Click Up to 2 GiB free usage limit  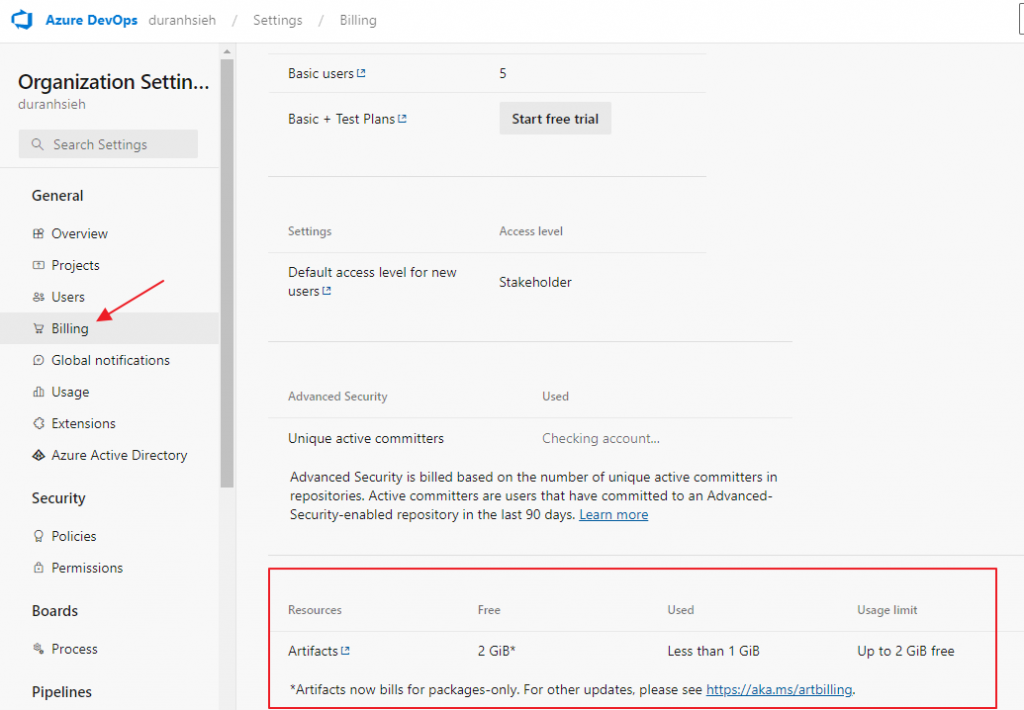tap(906, 651)
